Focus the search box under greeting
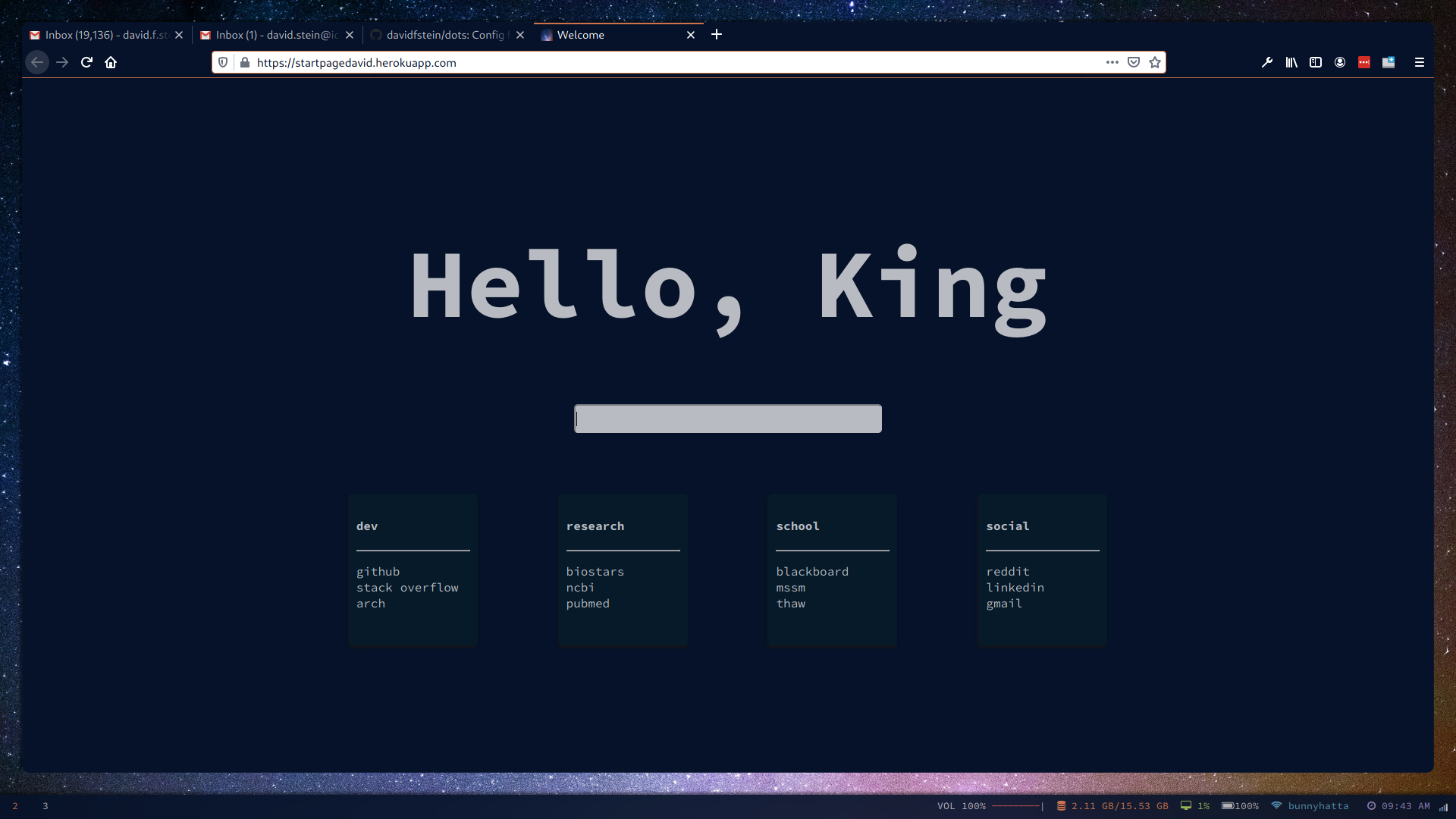The height and width of the screenshot is (819, 1456). [728, 419]
